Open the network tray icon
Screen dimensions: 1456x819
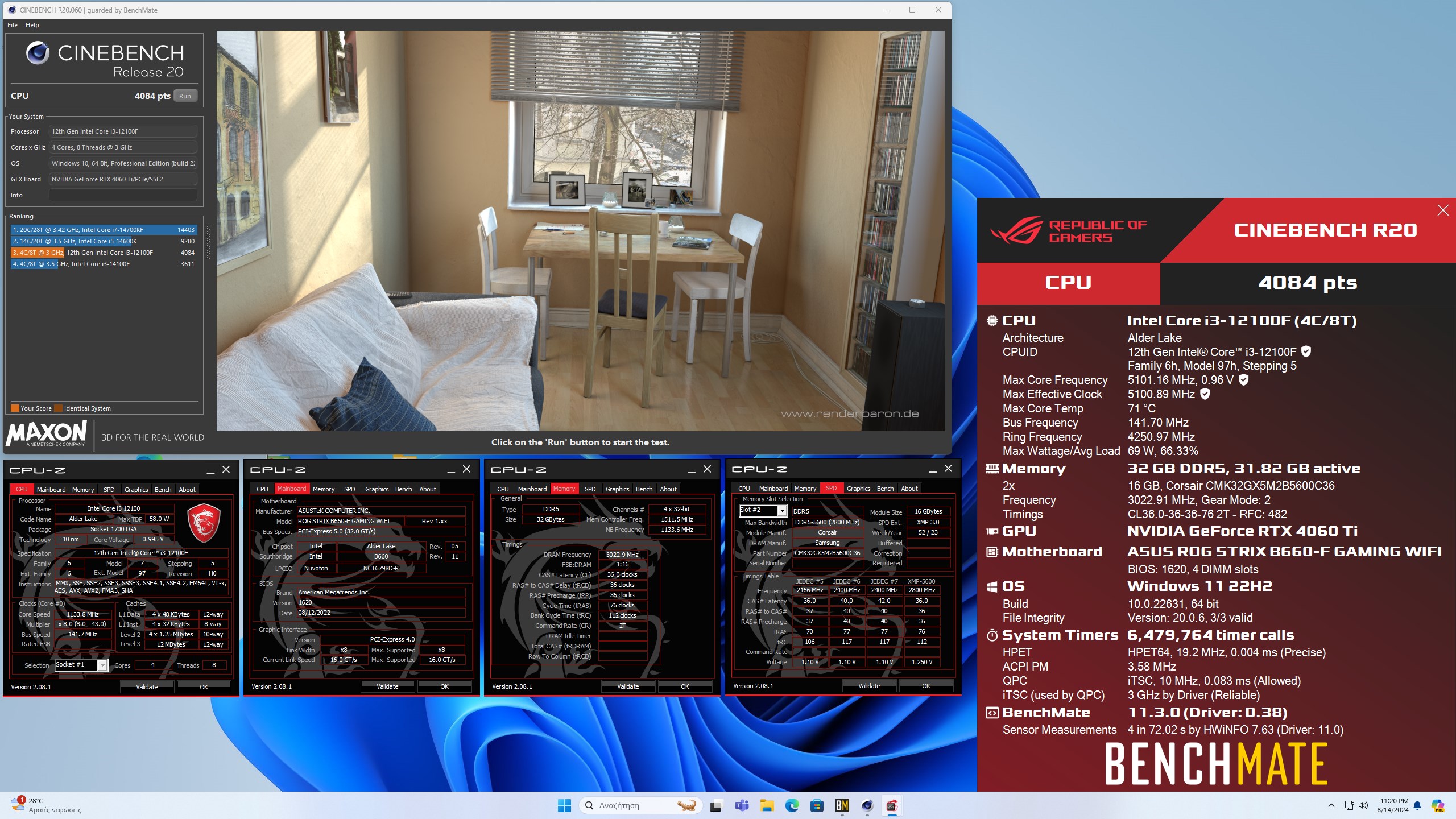tap(1349, 805)
